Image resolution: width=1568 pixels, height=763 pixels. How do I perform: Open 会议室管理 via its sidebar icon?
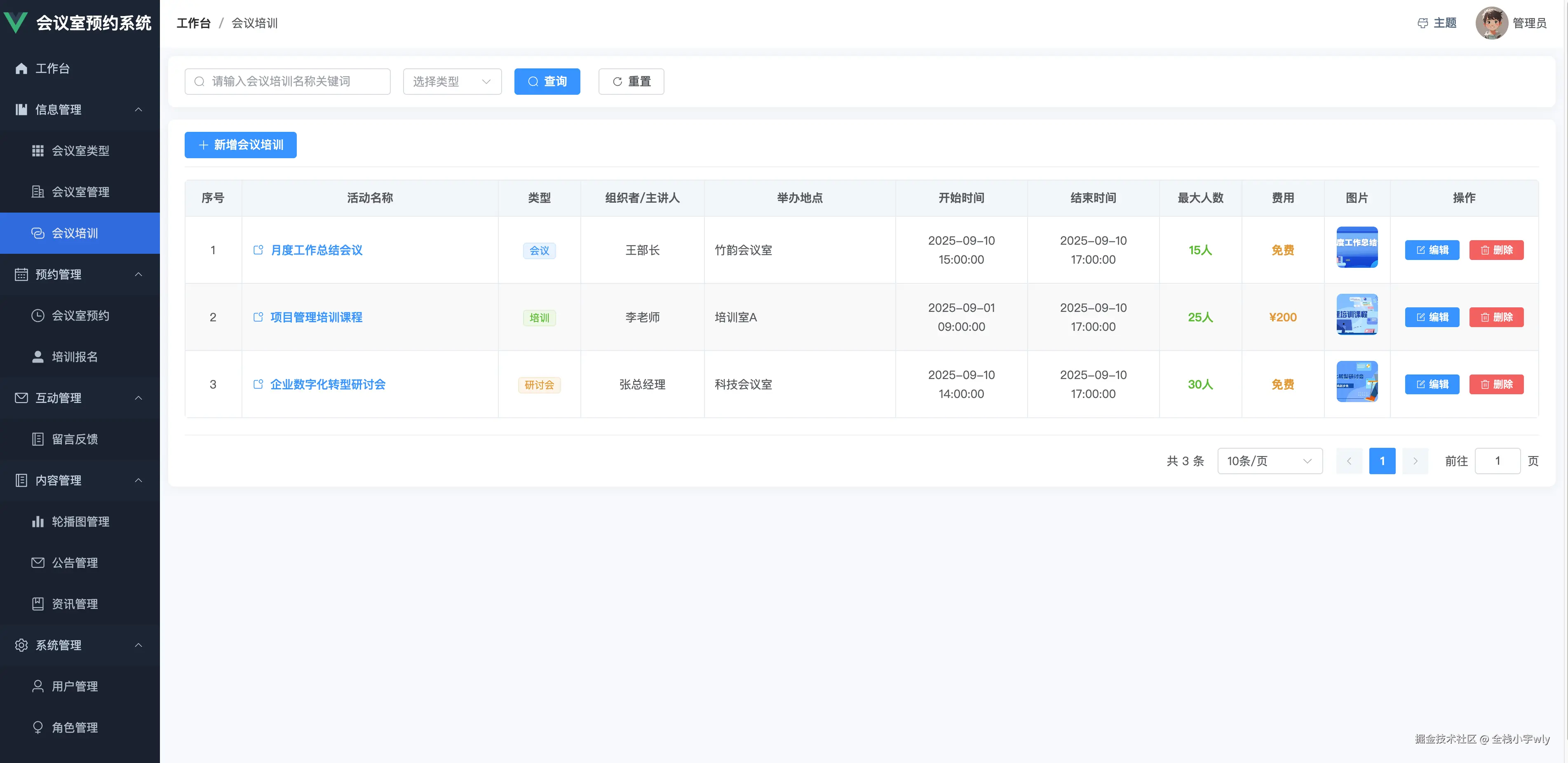click(38, 192)
